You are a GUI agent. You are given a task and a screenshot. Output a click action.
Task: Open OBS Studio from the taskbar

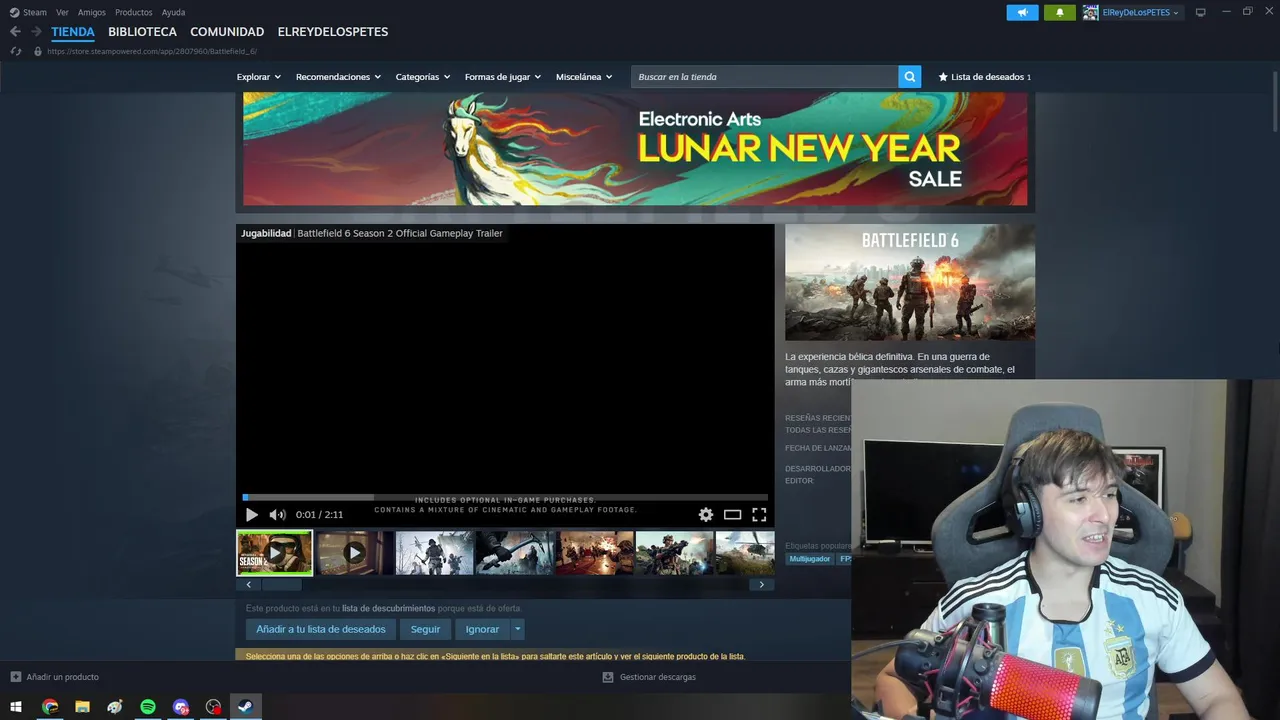213,707
